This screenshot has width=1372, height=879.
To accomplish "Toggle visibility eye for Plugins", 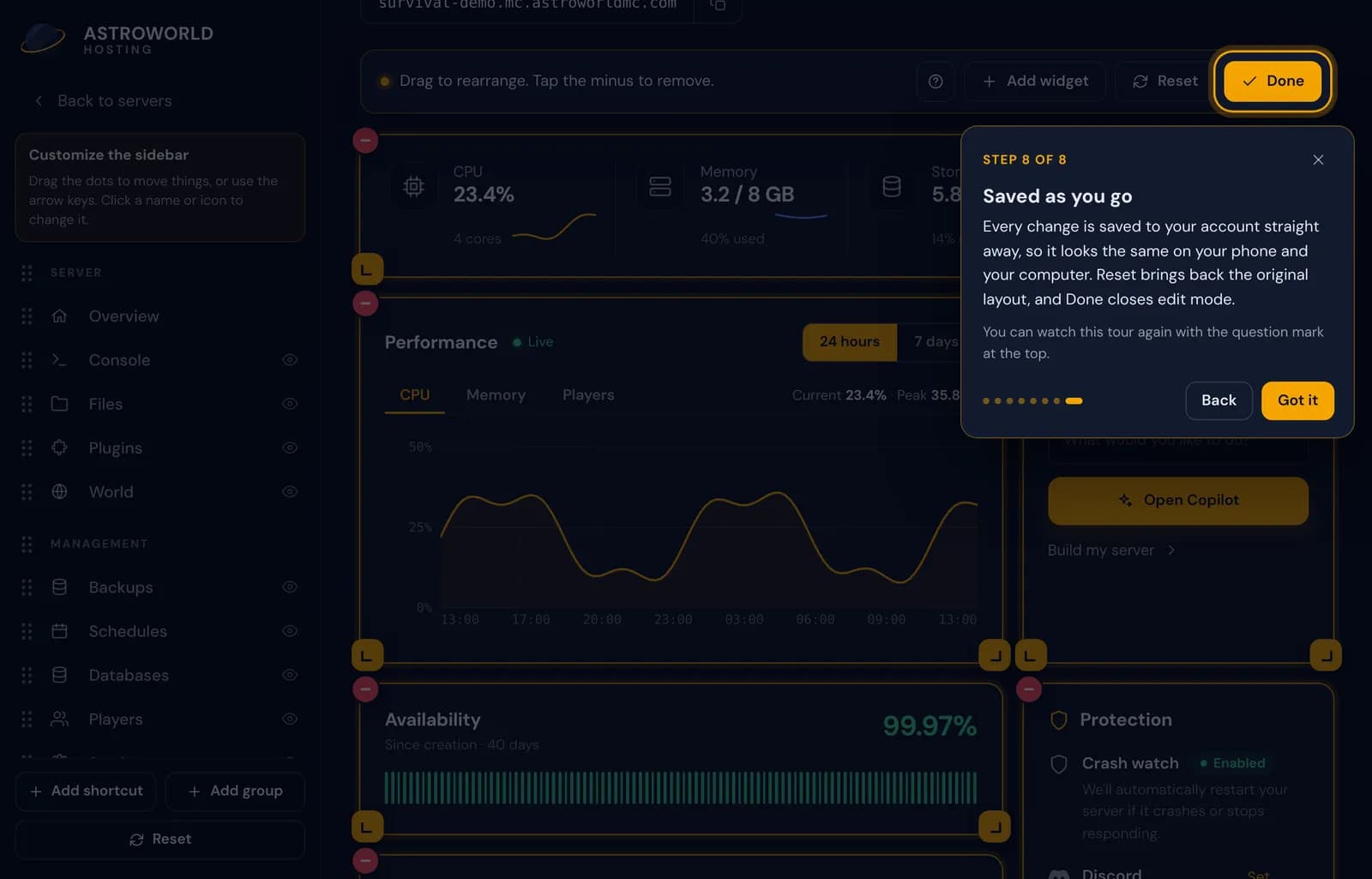I will [x=290, y=448].
